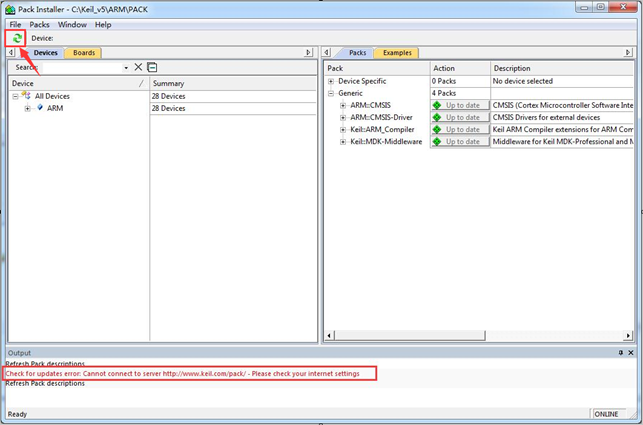643x425 pixels.
Task: Select the ARM::CMSIS pack name
Action: 370,105
